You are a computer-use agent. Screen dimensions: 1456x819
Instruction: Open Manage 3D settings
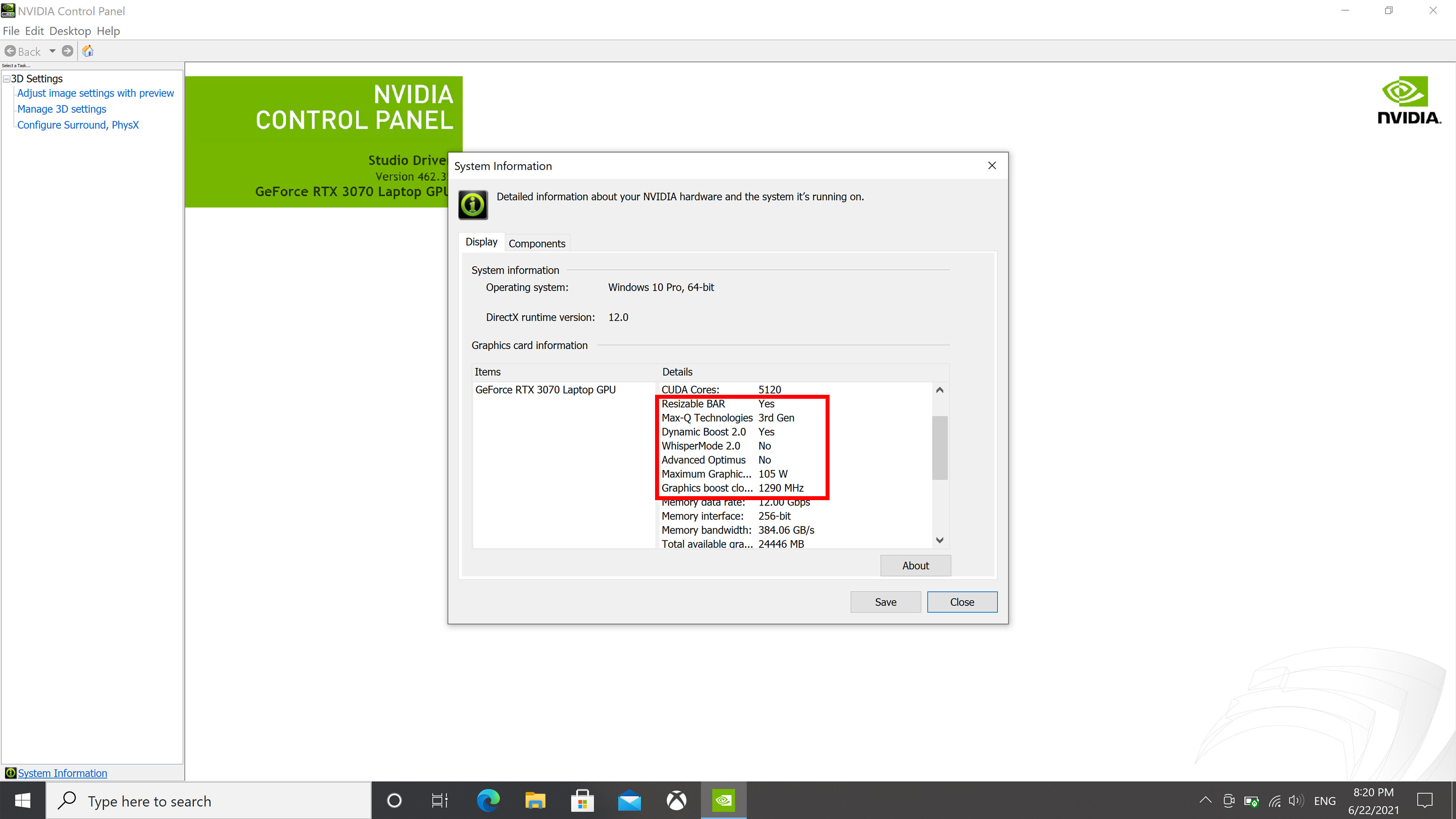coord(62,109)
